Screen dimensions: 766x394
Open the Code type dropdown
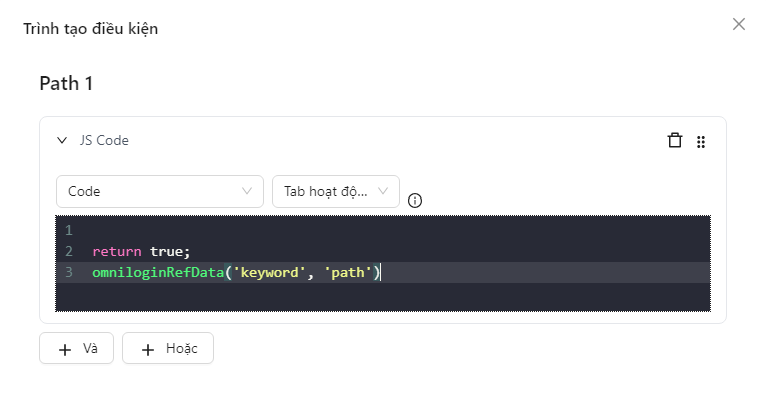click(x=160, y=191)
